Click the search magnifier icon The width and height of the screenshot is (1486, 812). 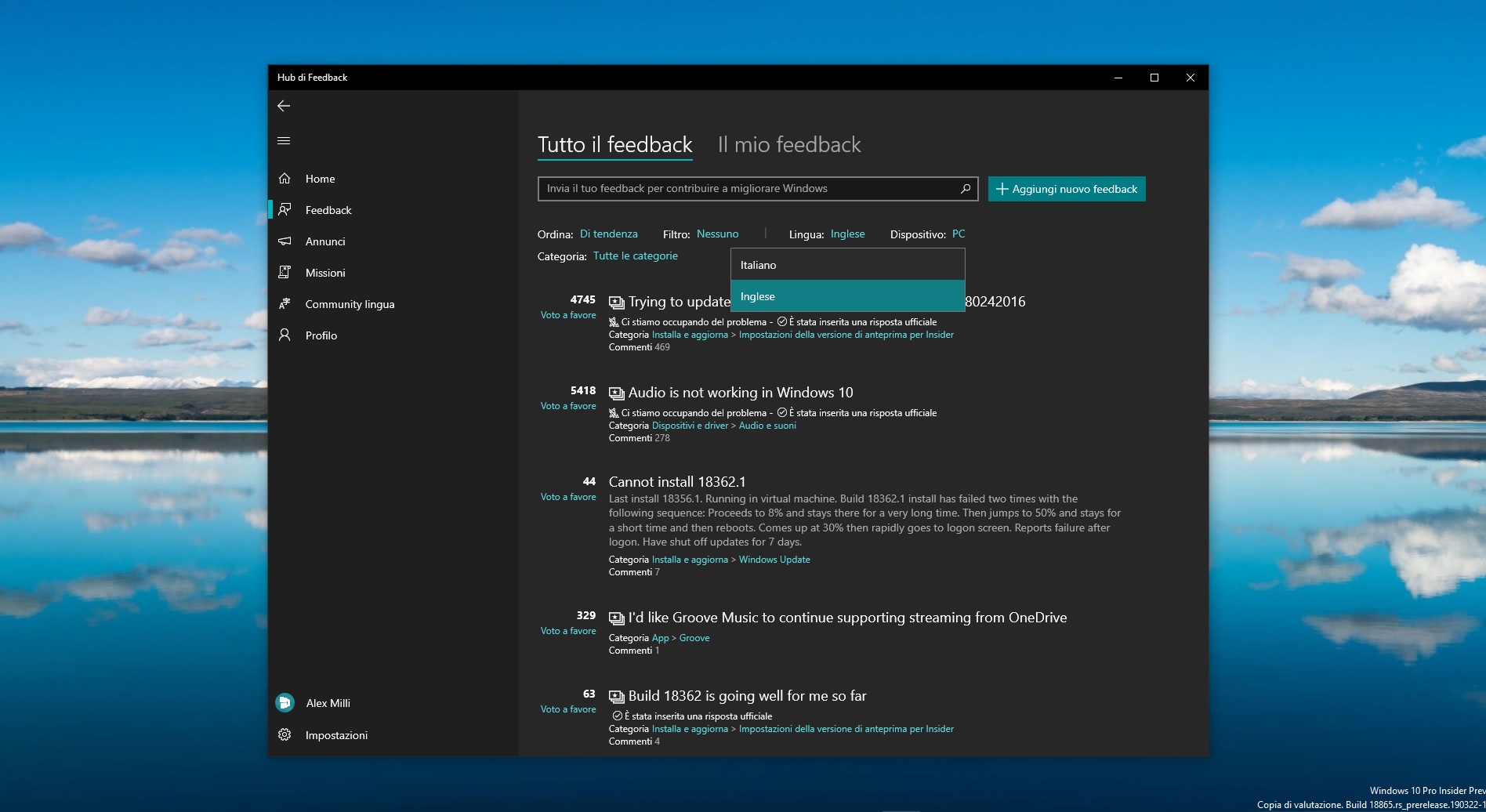click(x=966, y=189)
